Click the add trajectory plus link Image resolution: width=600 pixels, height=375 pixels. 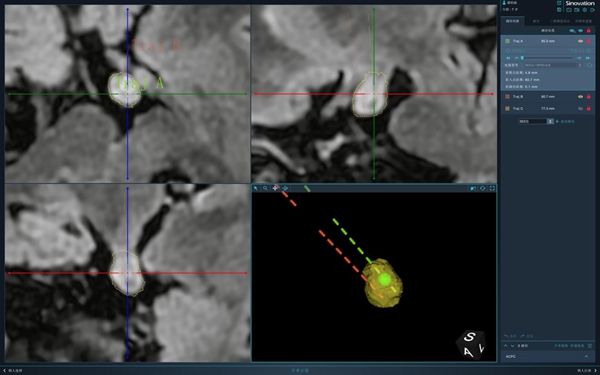pyautogui.click(x=565, y=121)
